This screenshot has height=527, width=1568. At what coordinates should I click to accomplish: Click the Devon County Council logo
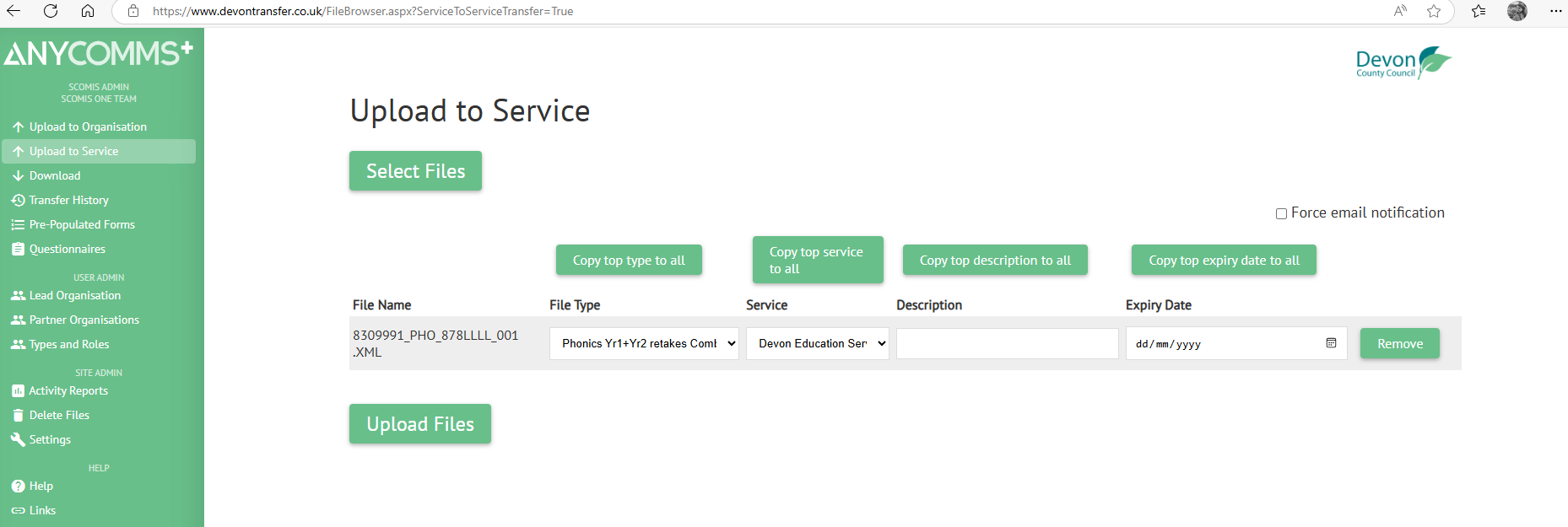[1403, 62]
